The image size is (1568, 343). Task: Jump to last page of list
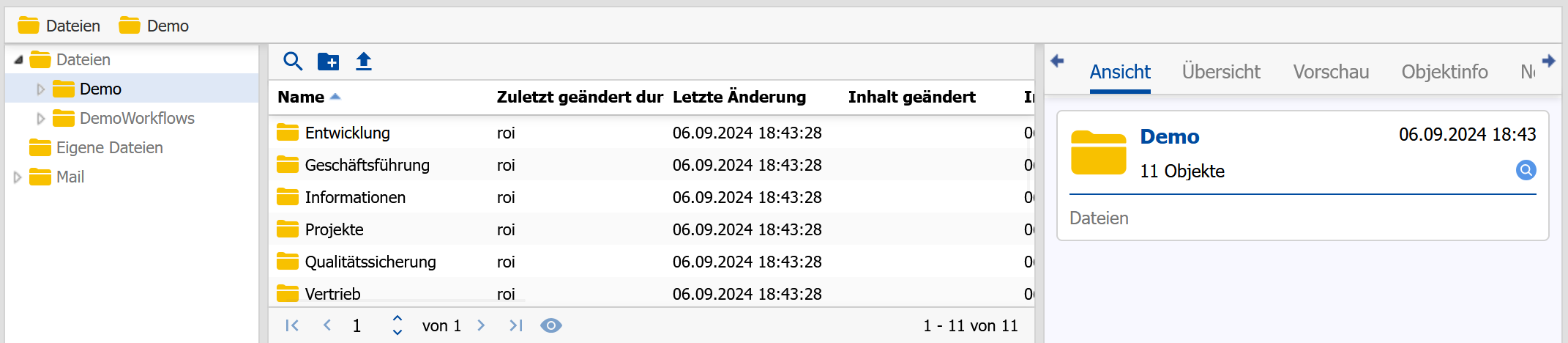516,325
